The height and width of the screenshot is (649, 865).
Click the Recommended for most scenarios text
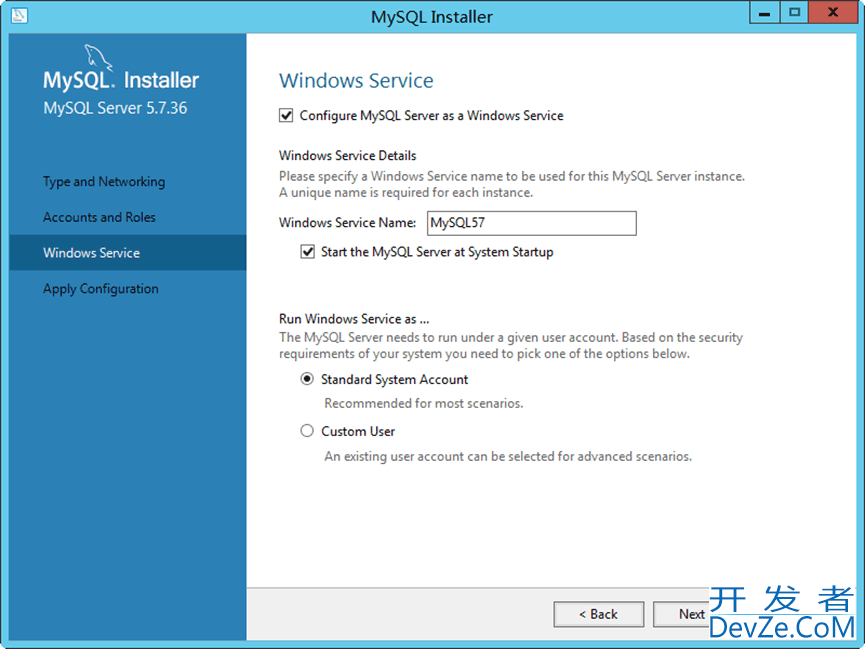coord(424,403)
